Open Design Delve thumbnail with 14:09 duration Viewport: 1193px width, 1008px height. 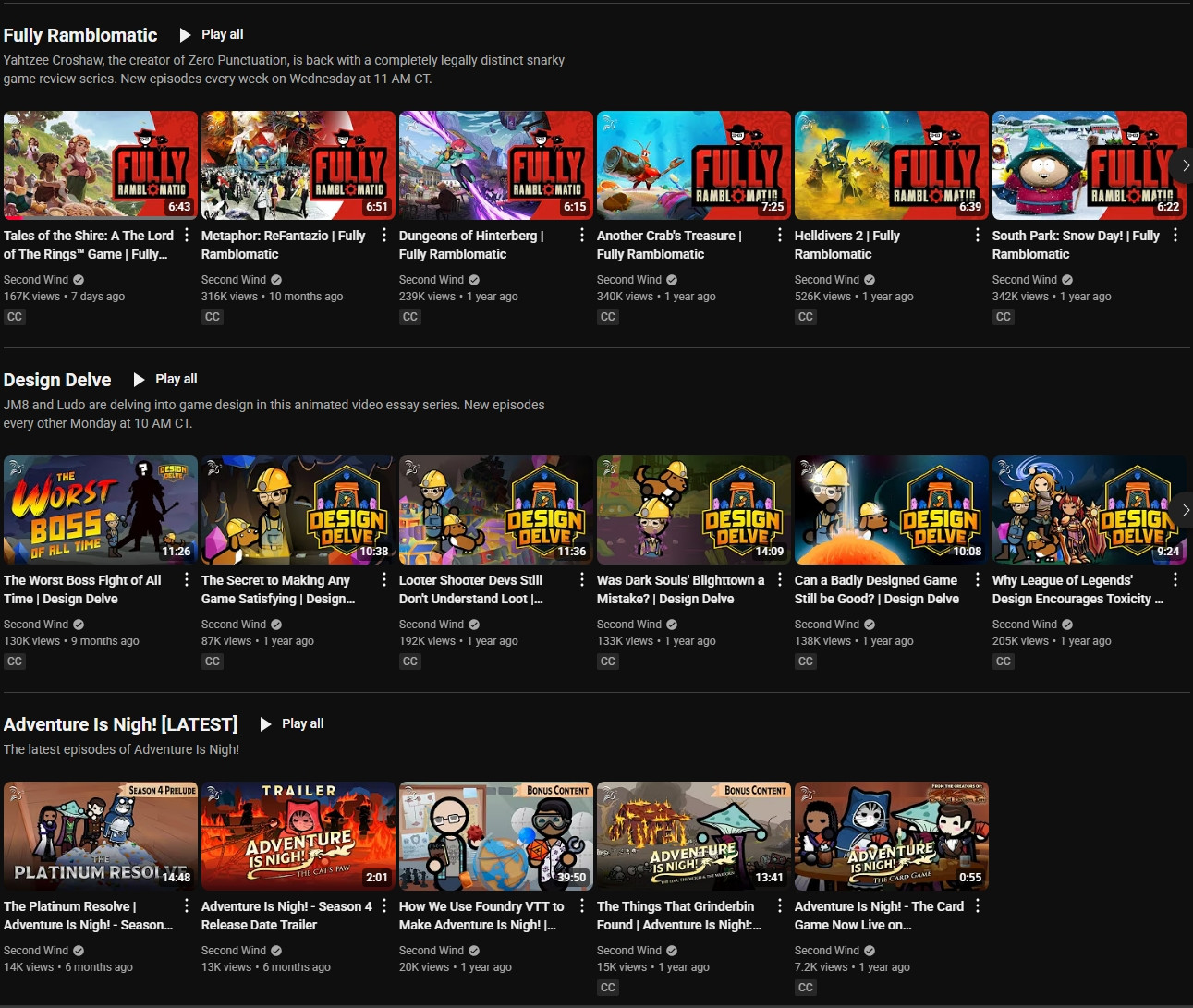(x=694, y=510)
